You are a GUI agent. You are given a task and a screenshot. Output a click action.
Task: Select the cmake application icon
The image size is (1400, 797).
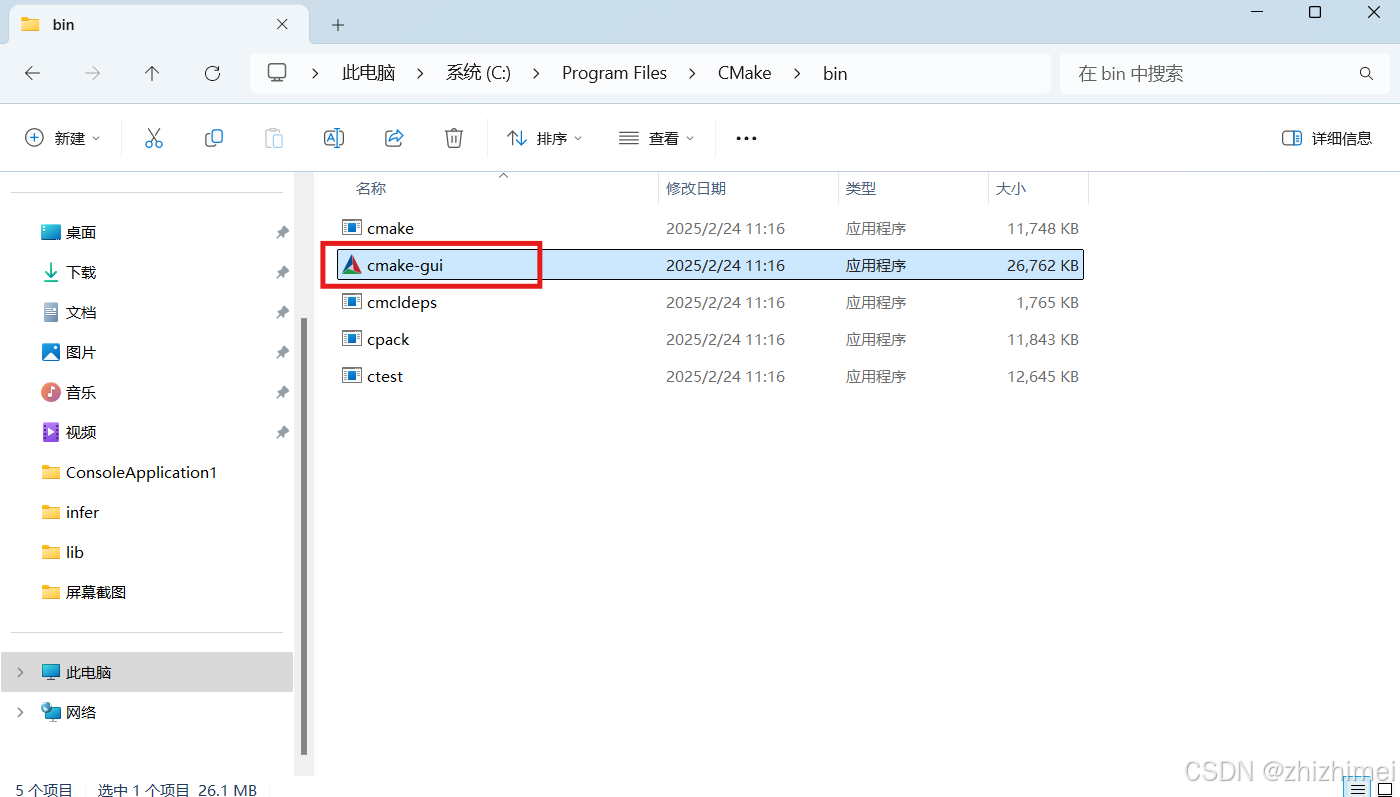coord(351,228)
